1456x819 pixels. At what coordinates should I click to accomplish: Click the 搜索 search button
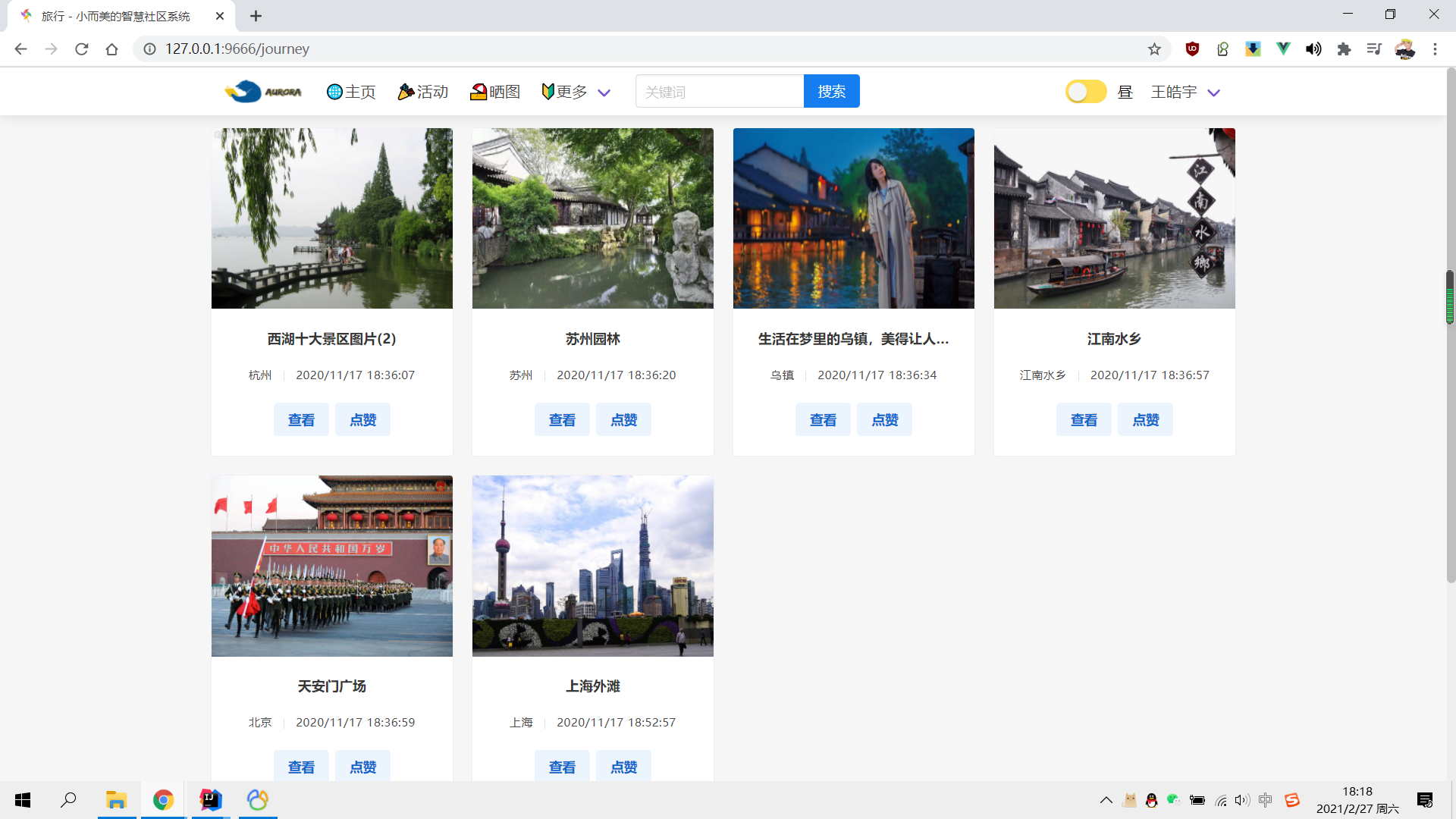click(831, 92)
